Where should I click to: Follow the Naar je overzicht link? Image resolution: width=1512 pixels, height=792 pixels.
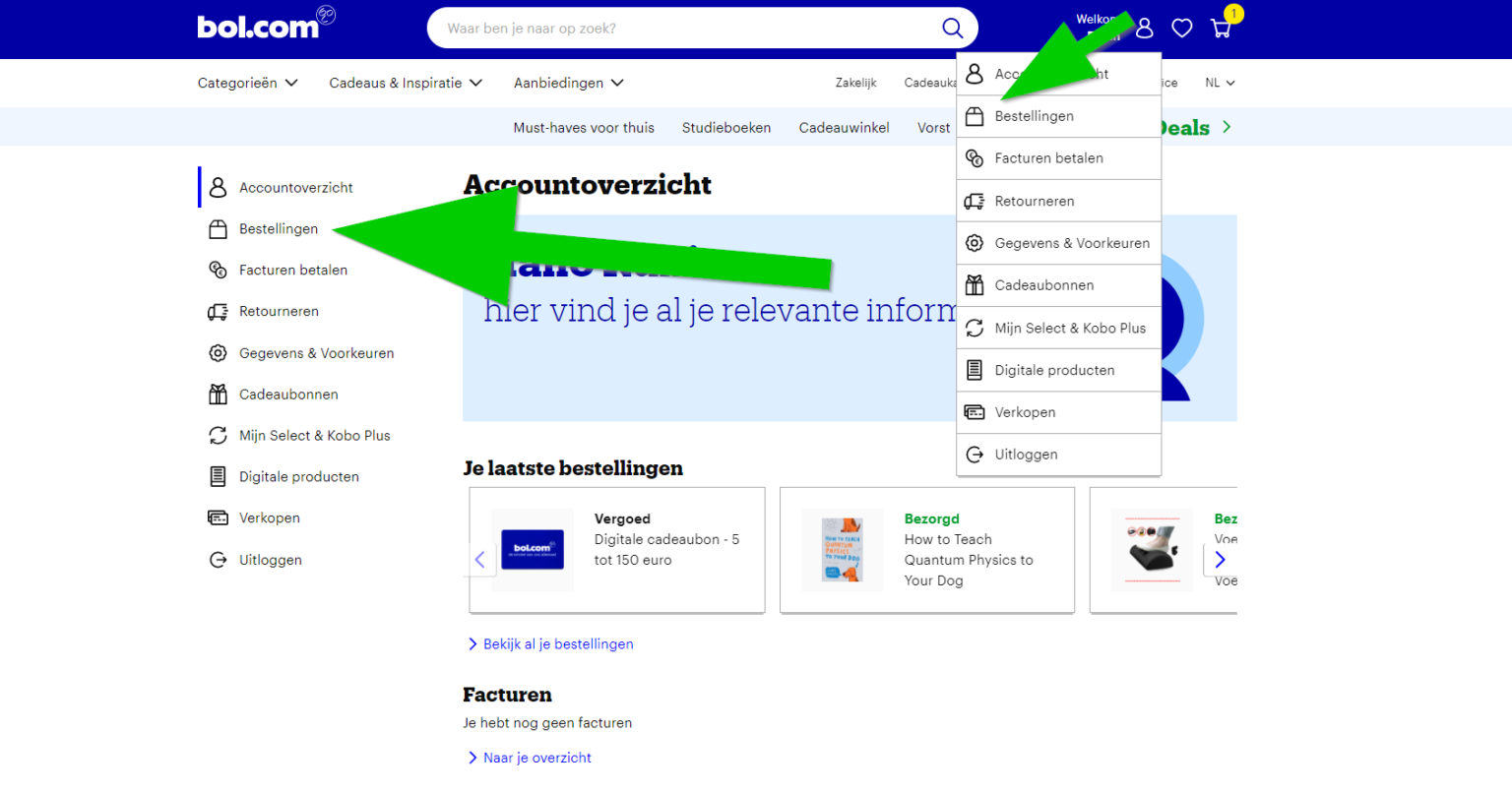click(530, 758)
